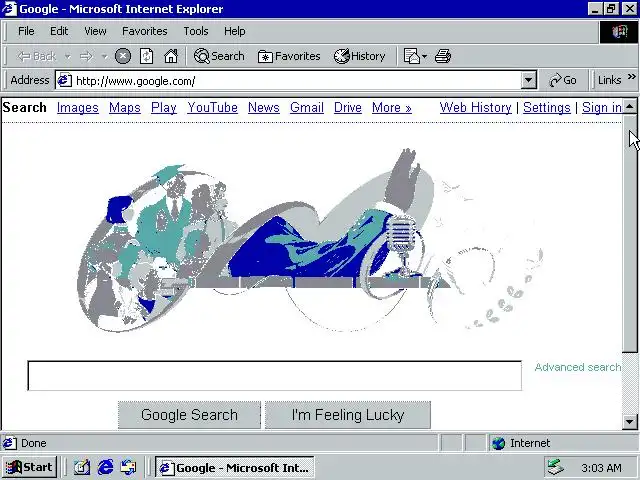
Task: Click the Internet Explorer title bar icon
Action: [9, 9]
